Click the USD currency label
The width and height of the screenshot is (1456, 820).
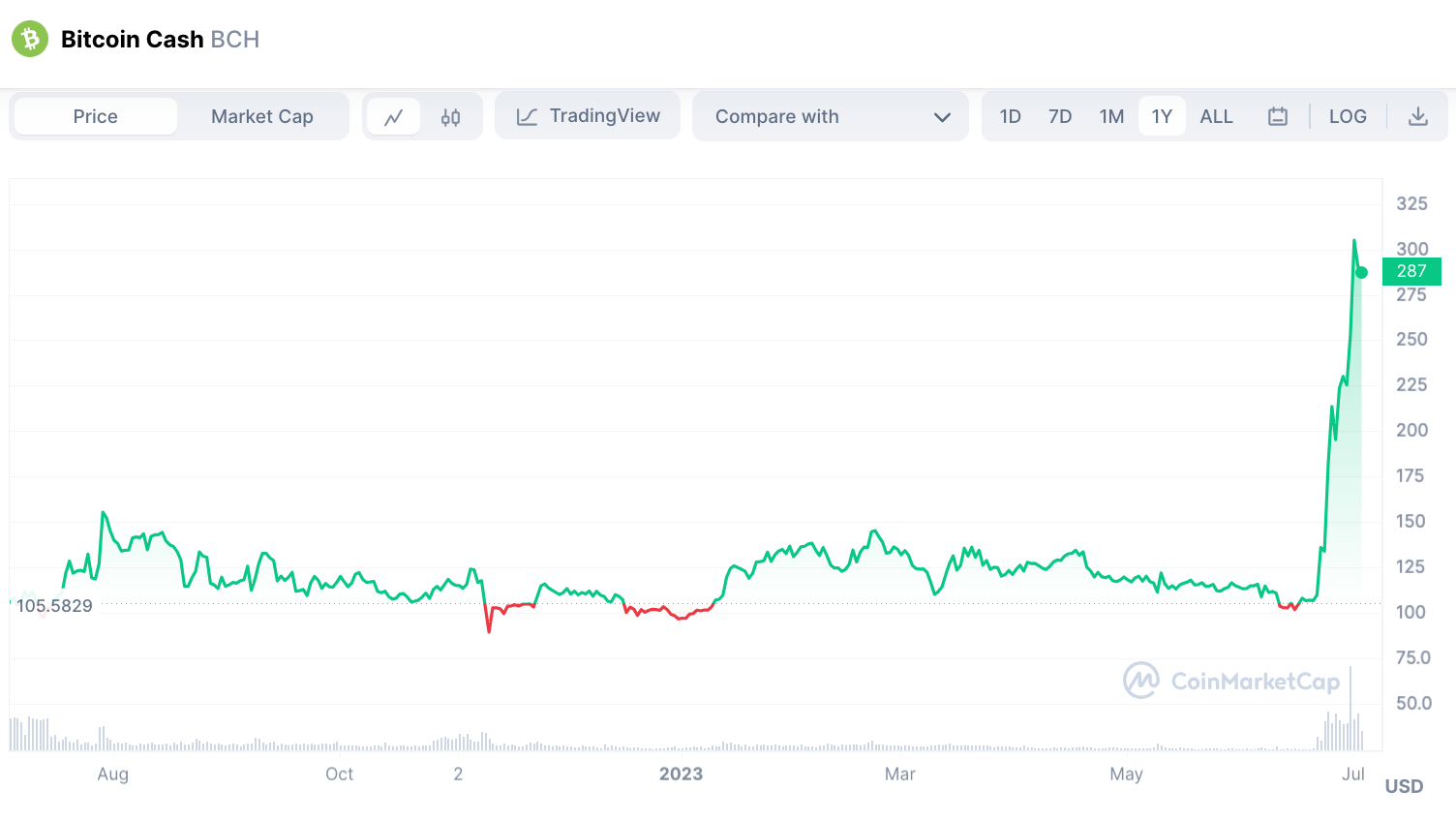coord(1404,786)
